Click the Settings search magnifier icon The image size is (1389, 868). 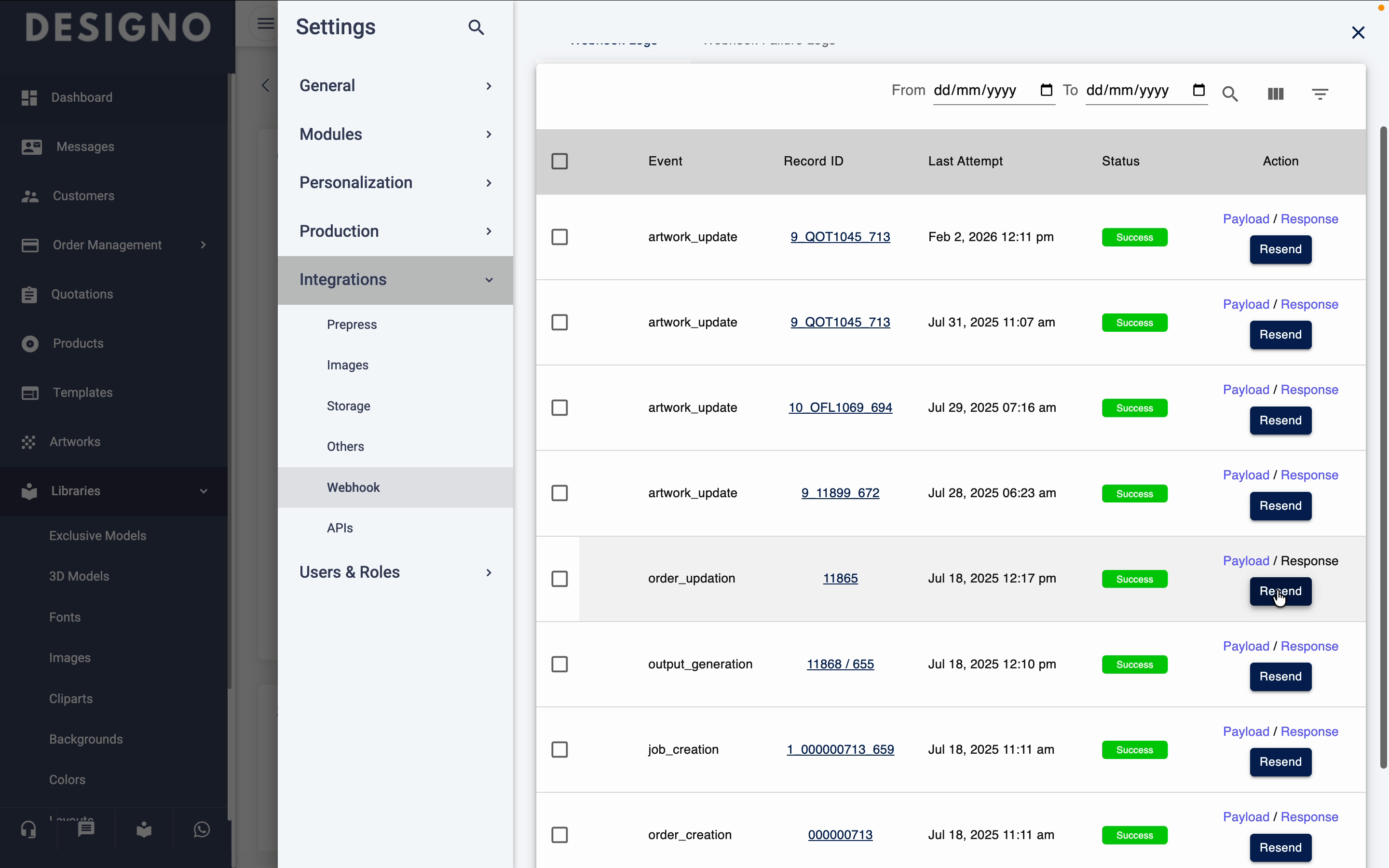(476, 27)
